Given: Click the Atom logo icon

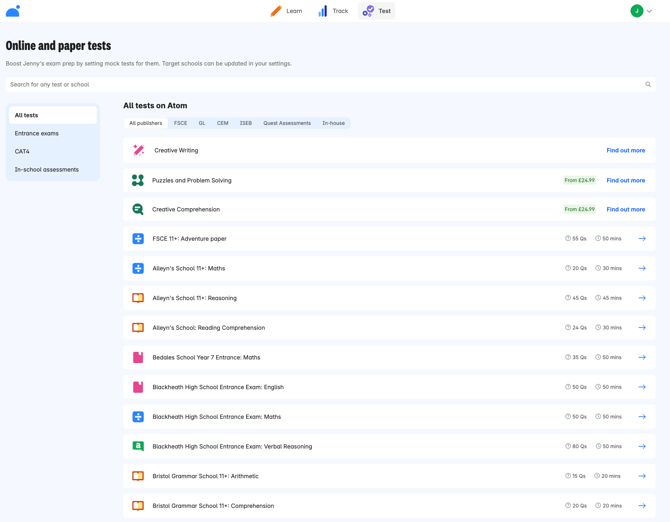Looking at the screenshot, I should click(13, 11).
